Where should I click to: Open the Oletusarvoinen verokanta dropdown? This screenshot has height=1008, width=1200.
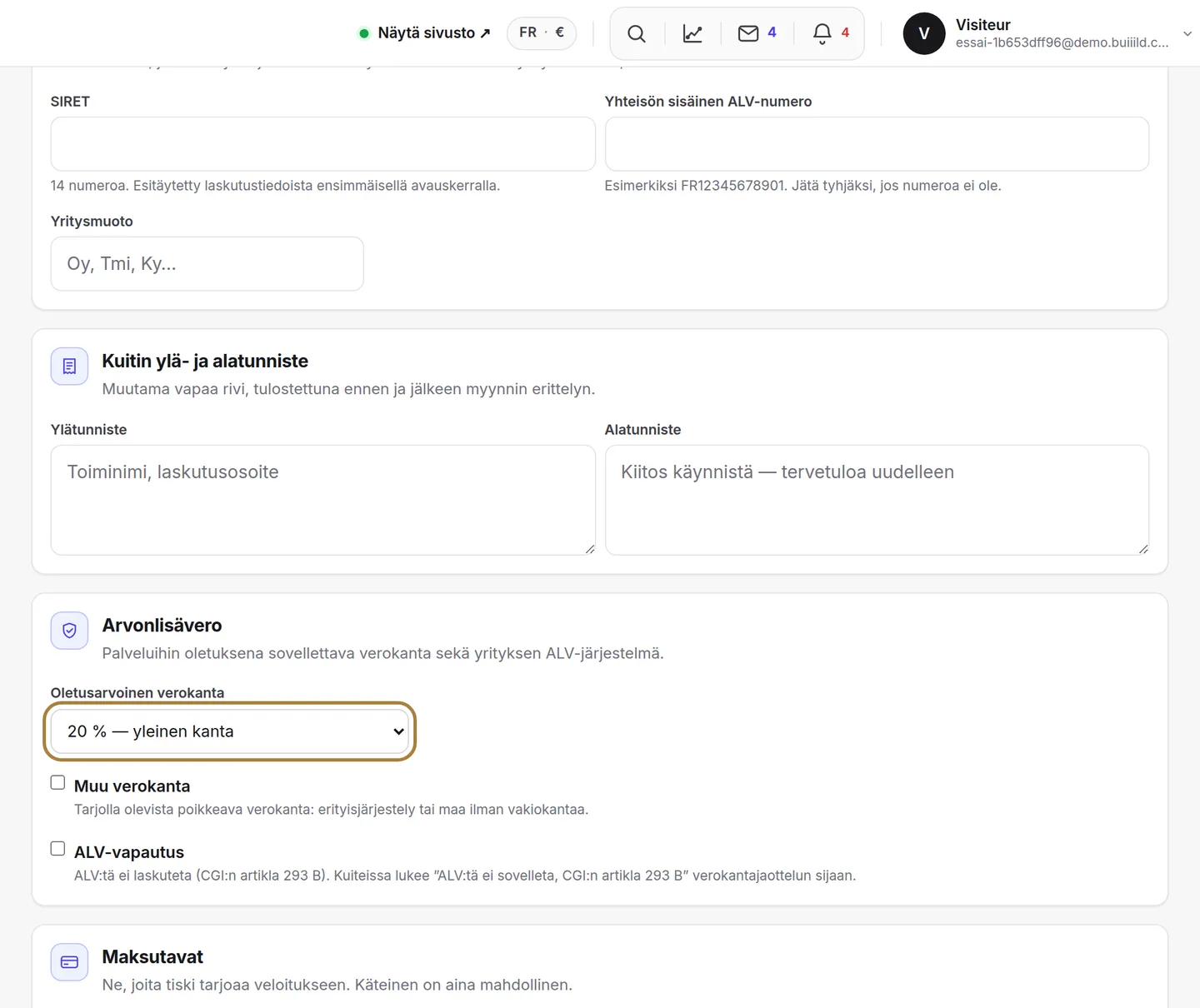[x=229, y=731]
